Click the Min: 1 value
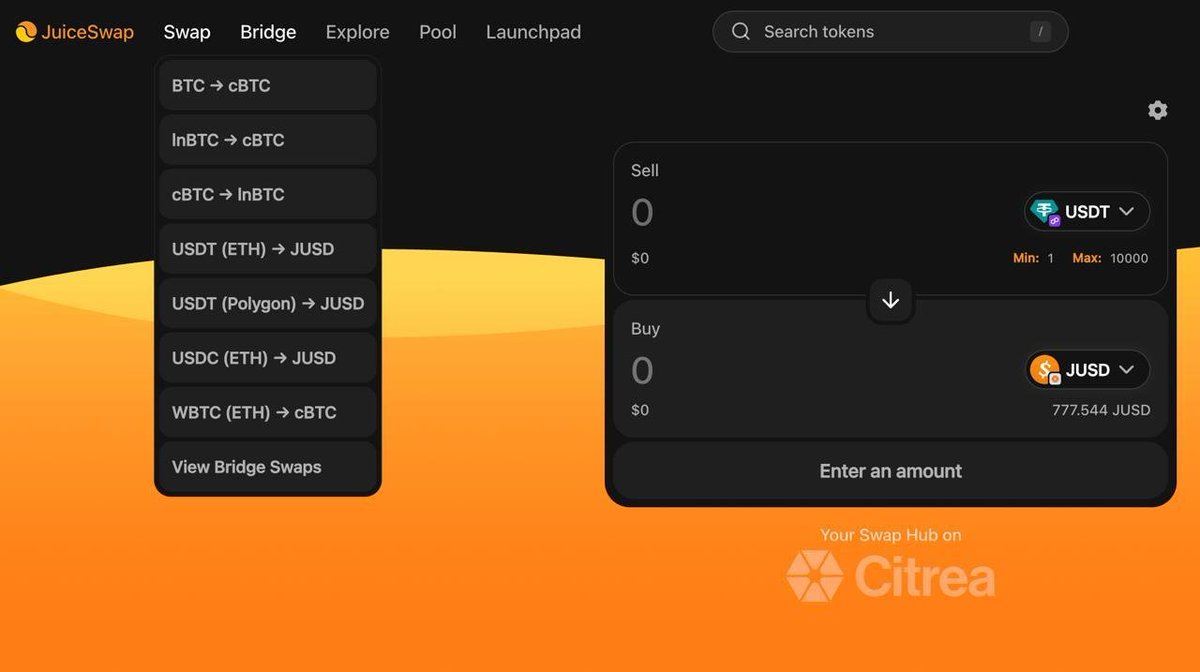1200x672 pixels. click(1033, 258)
